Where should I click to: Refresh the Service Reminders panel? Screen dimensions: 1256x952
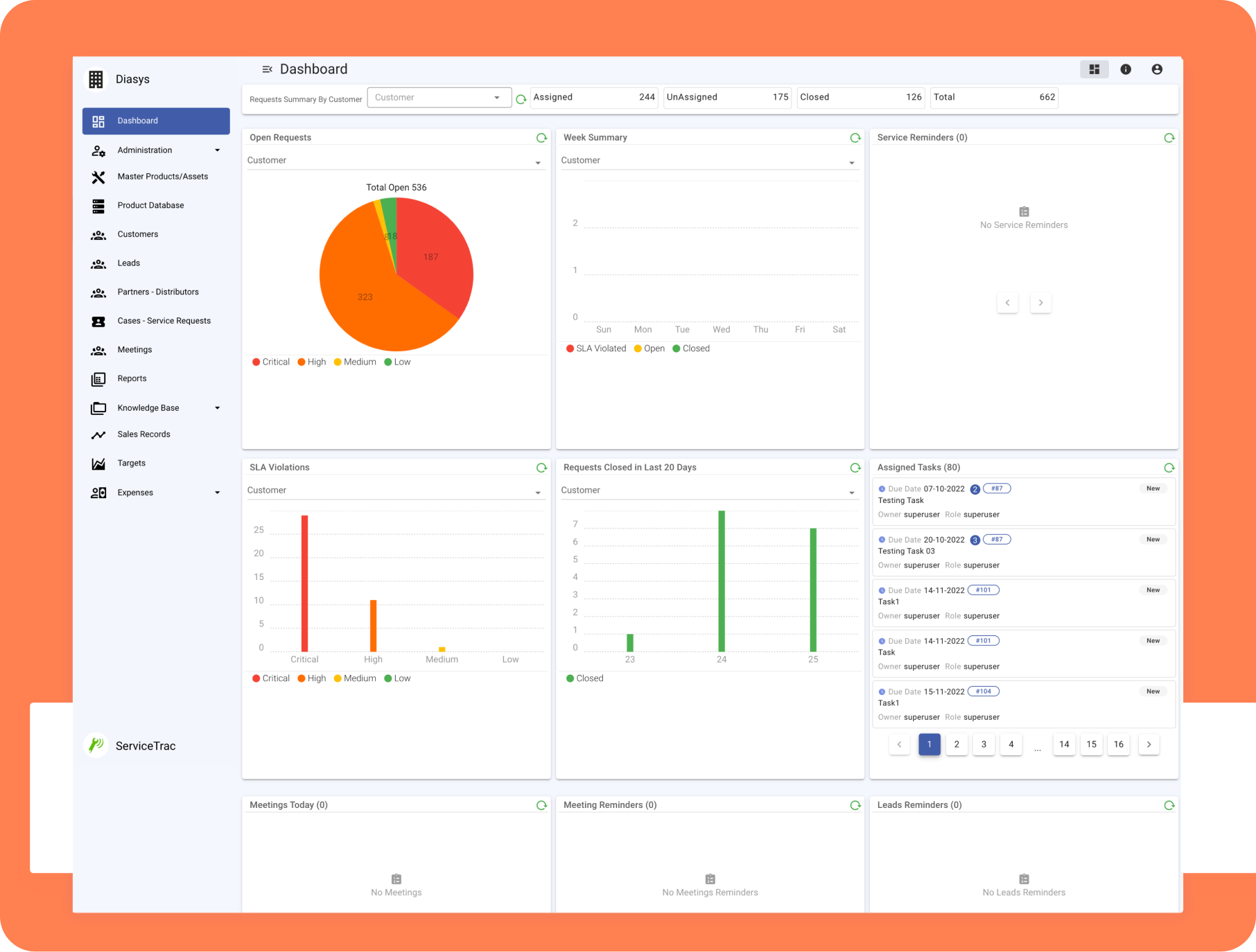1169,138
